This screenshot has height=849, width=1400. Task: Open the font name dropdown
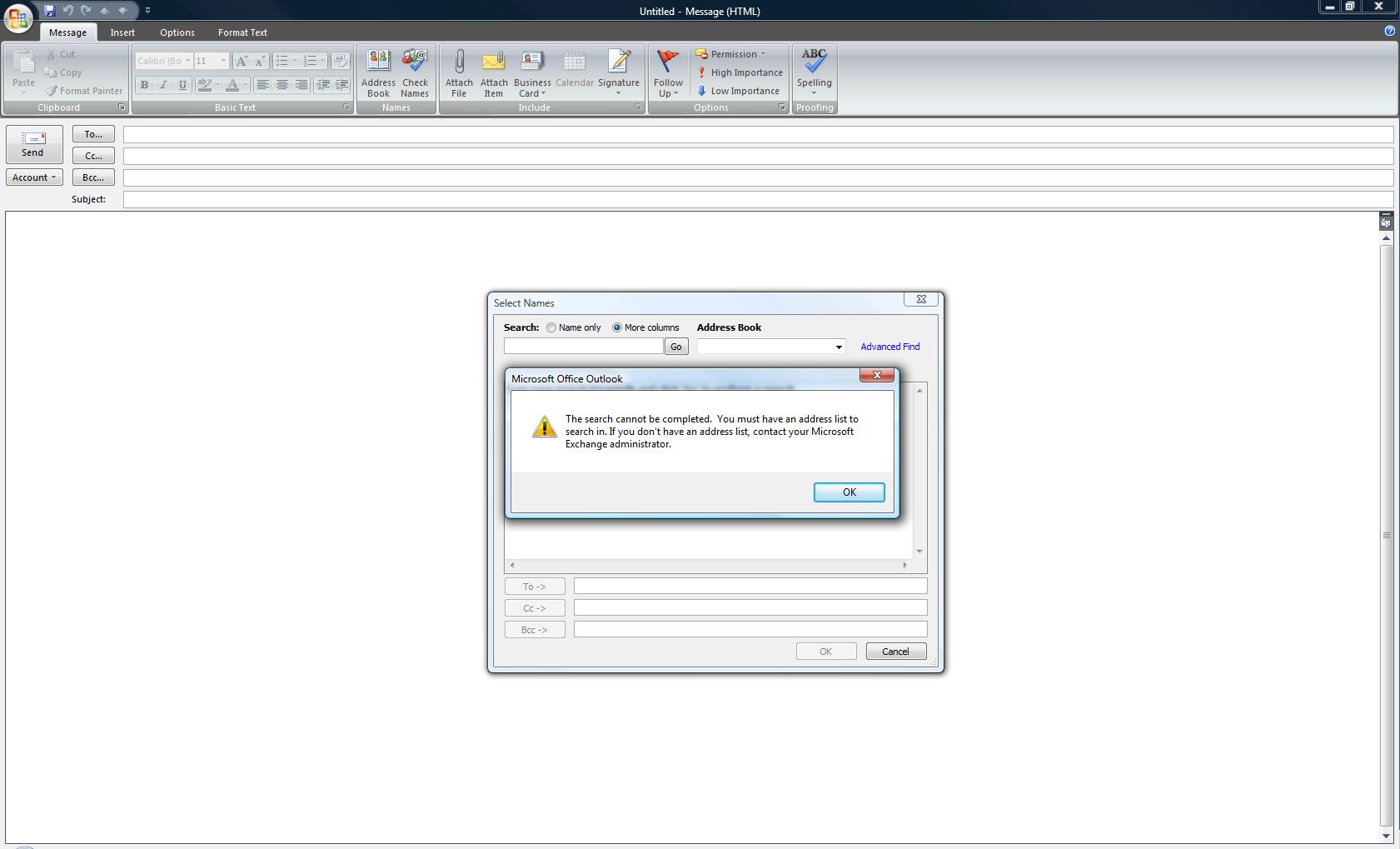[x=187, y=61]
